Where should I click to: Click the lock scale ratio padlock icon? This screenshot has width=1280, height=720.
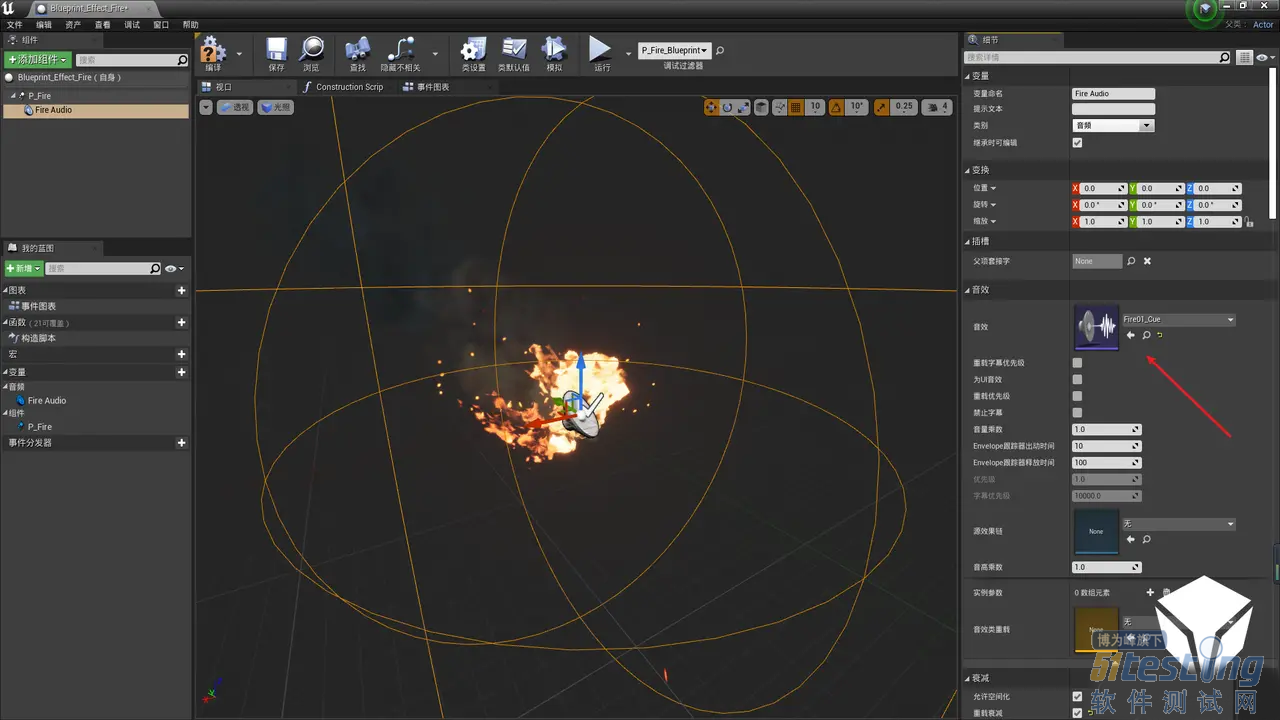(1250, 222)
